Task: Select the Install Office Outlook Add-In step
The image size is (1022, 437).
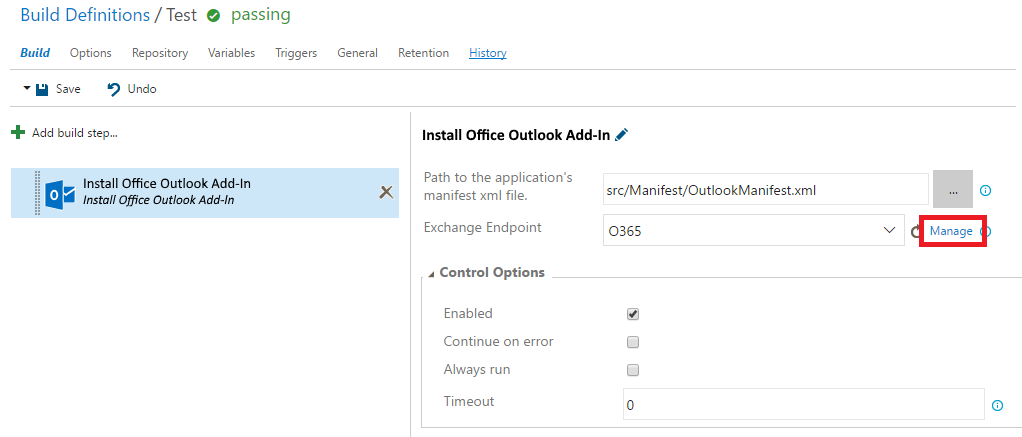Action: click(x=205, y=192)
